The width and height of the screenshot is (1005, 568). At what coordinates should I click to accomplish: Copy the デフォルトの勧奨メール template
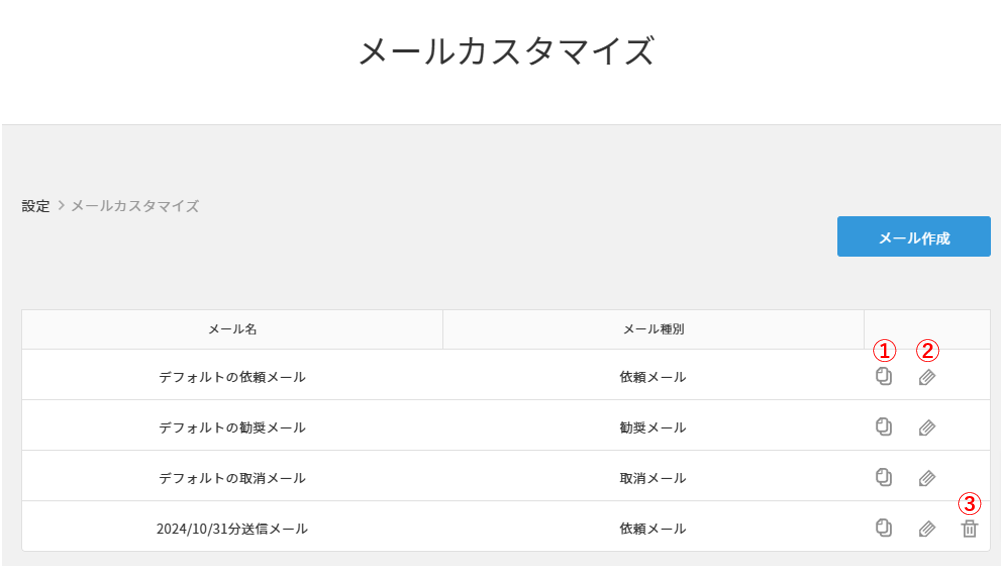point(883,427)
